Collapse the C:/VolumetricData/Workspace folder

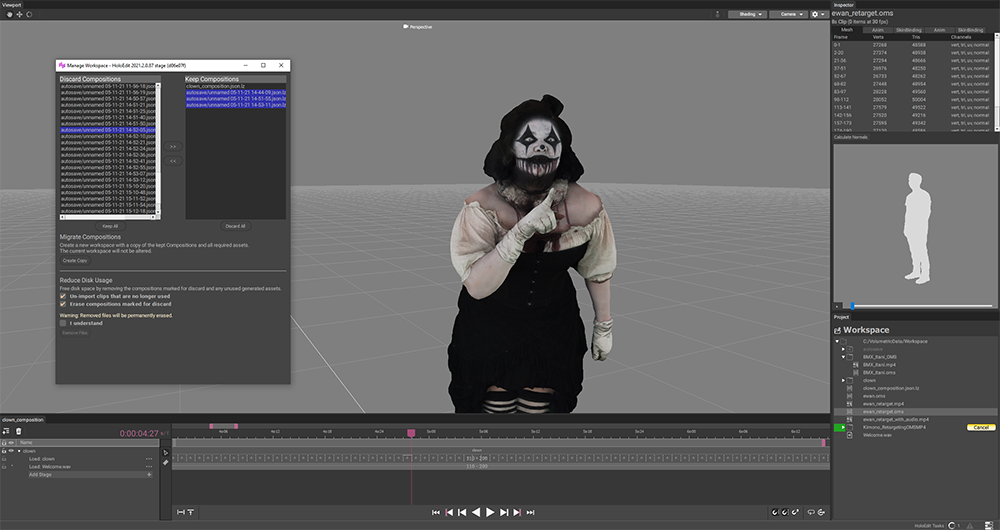click(837, 341)
